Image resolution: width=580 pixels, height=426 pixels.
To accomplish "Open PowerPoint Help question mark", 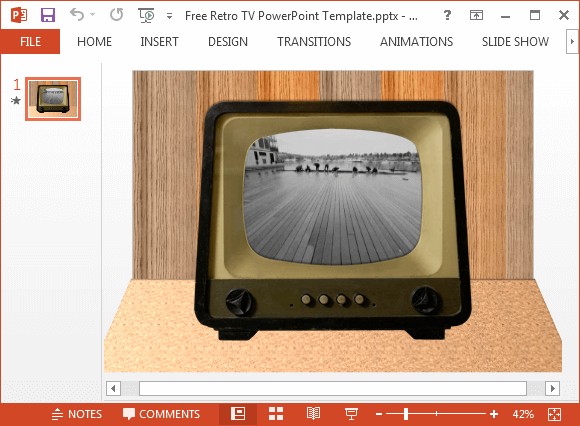I will [447, 15].
